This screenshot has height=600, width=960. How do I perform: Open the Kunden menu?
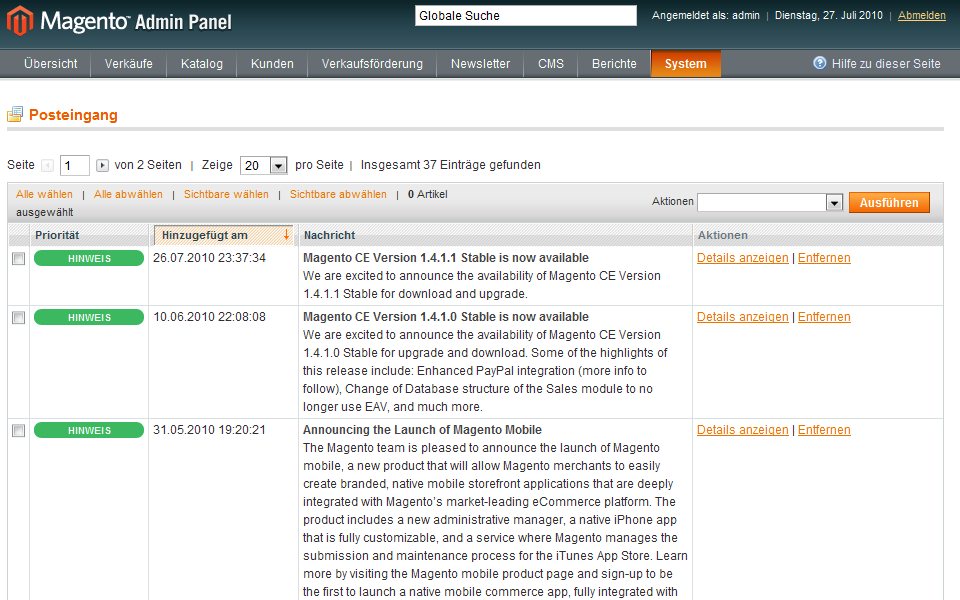272,64
